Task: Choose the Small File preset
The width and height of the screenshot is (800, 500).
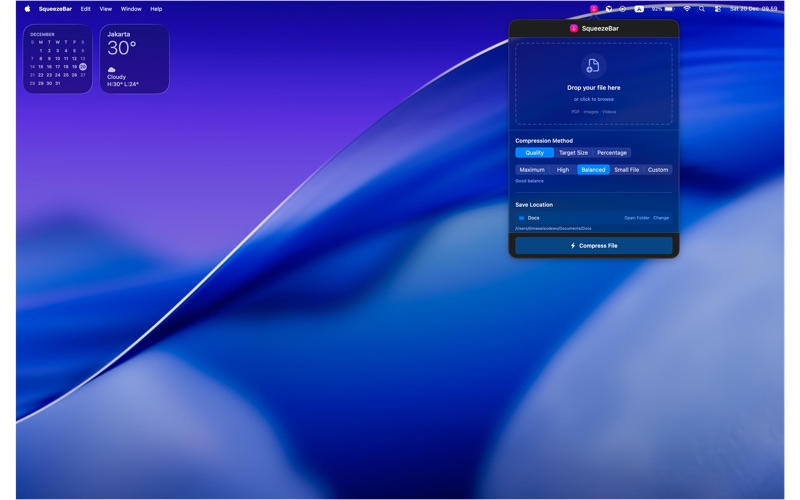Action: click(x=627, y=169)
